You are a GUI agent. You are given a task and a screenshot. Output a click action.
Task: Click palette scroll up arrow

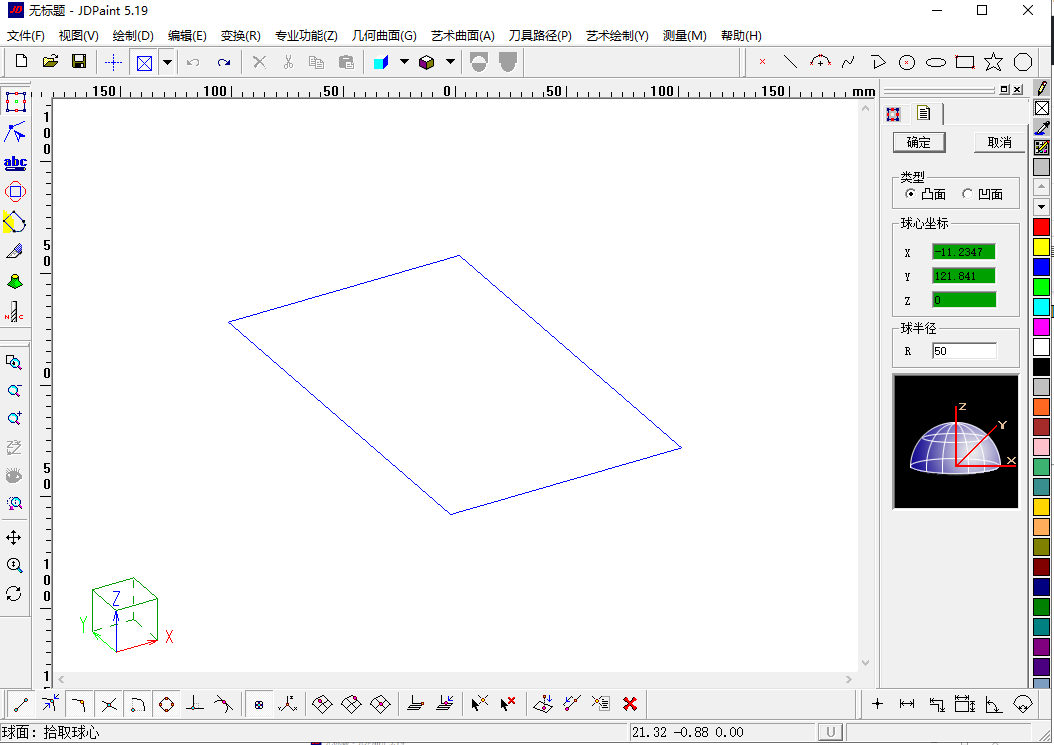[1041, 186]
